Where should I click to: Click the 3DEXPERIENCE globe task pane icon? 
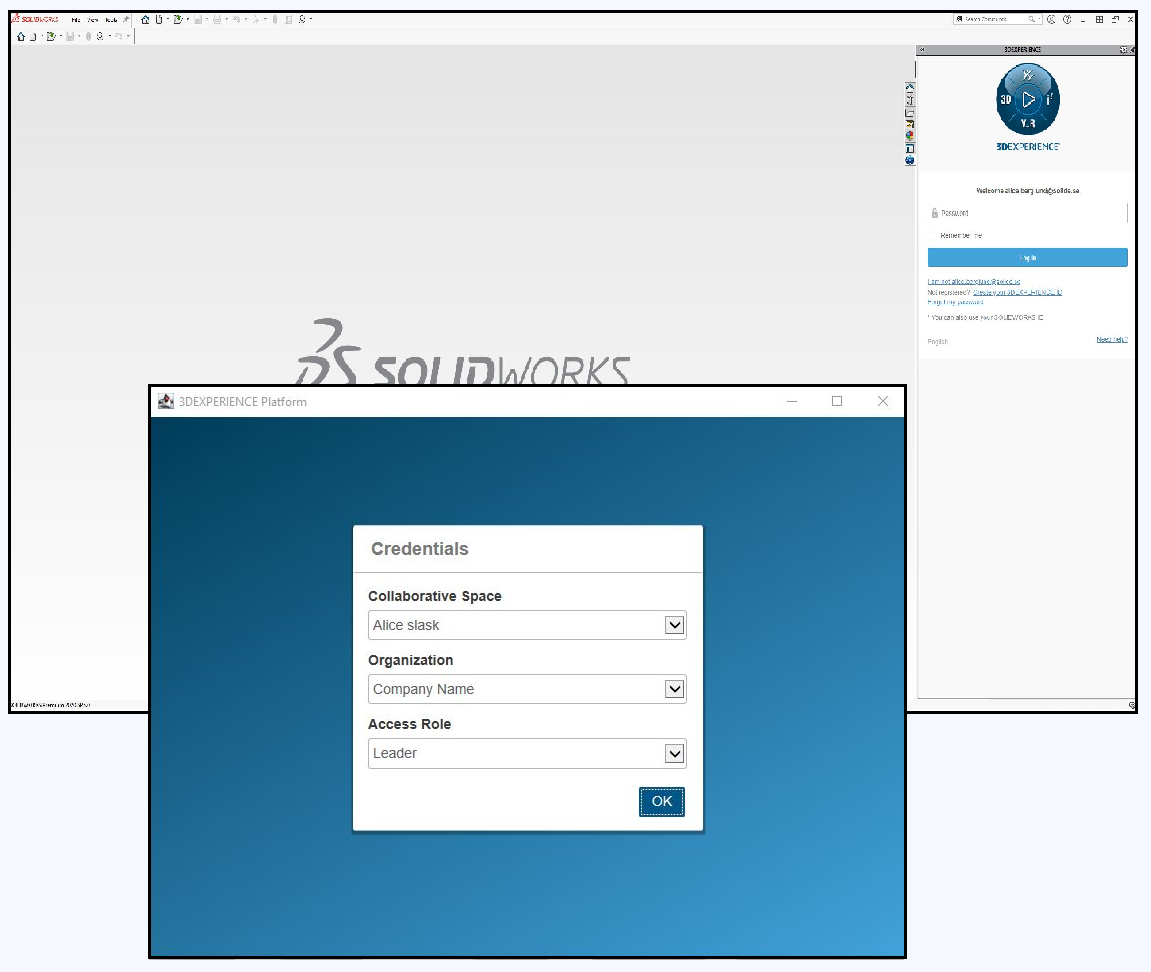pyautogui.click(x=910, y=160)
